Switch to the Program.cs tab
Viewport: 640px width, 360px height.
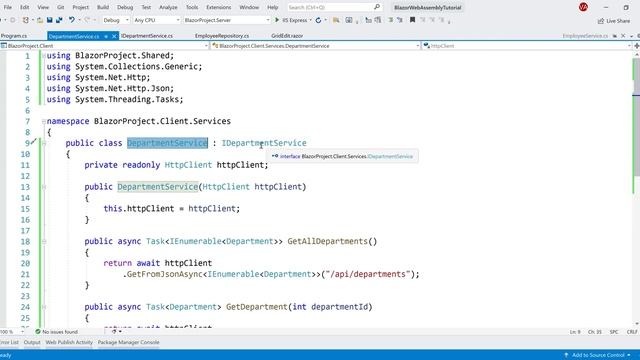click(14, 36)
